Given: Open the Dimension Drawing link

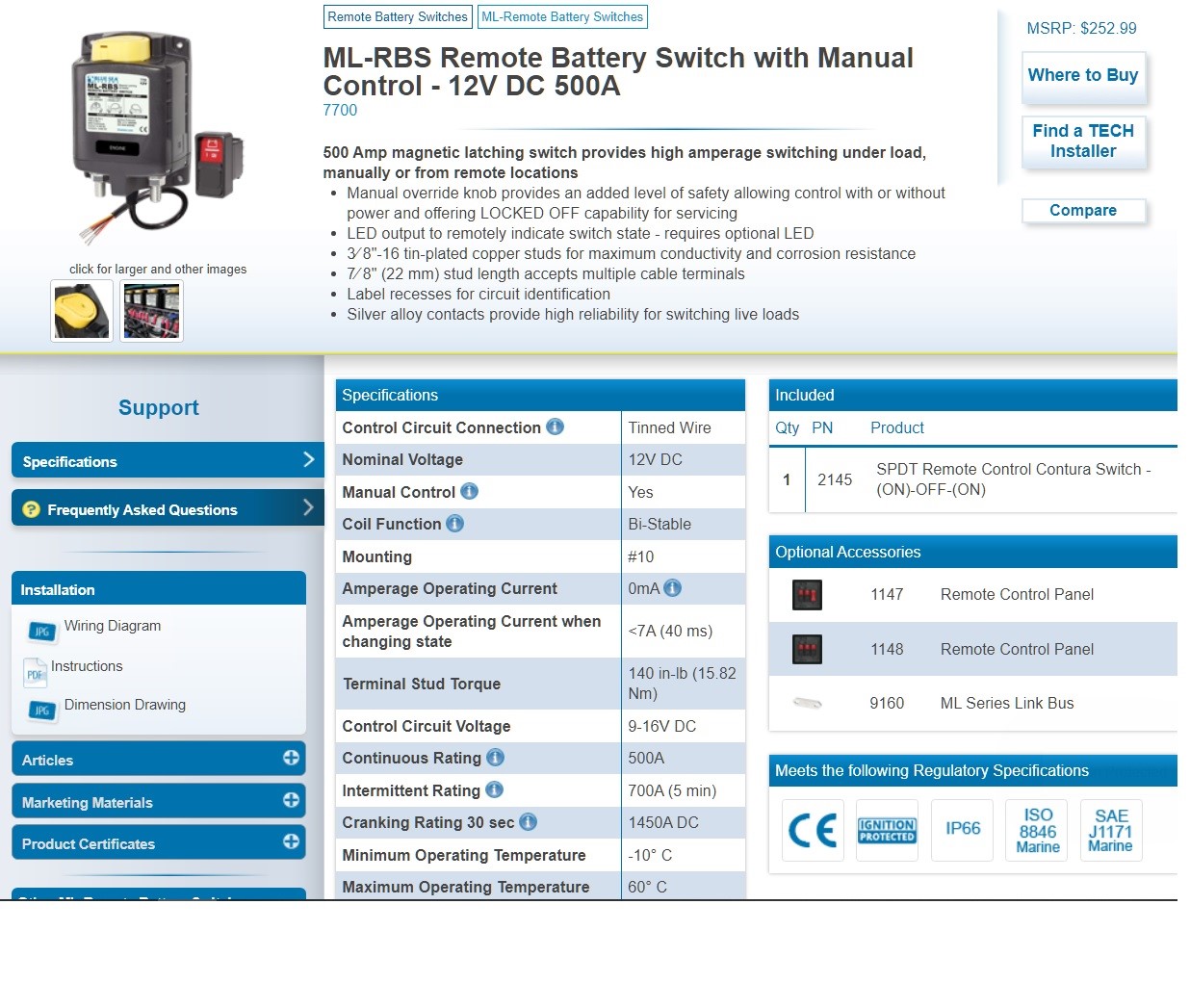Looking at the screenshot, I should point(125,705).
